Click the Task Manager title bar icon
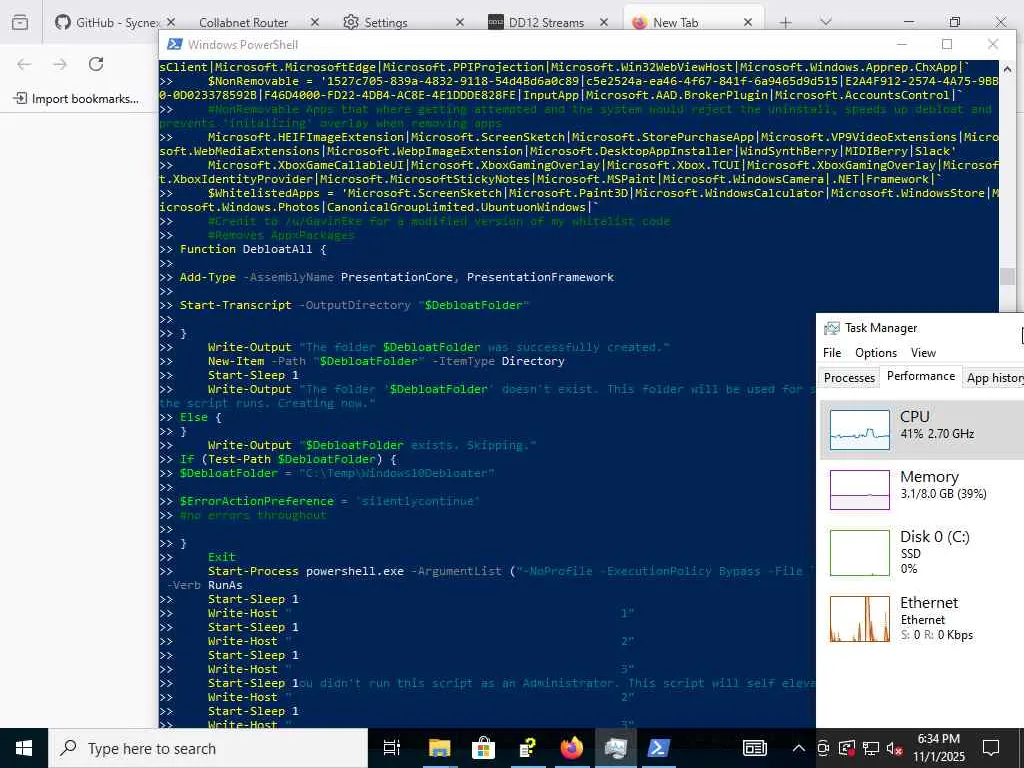The width and height of the screenshot is (1024, 768). (831, 328)
